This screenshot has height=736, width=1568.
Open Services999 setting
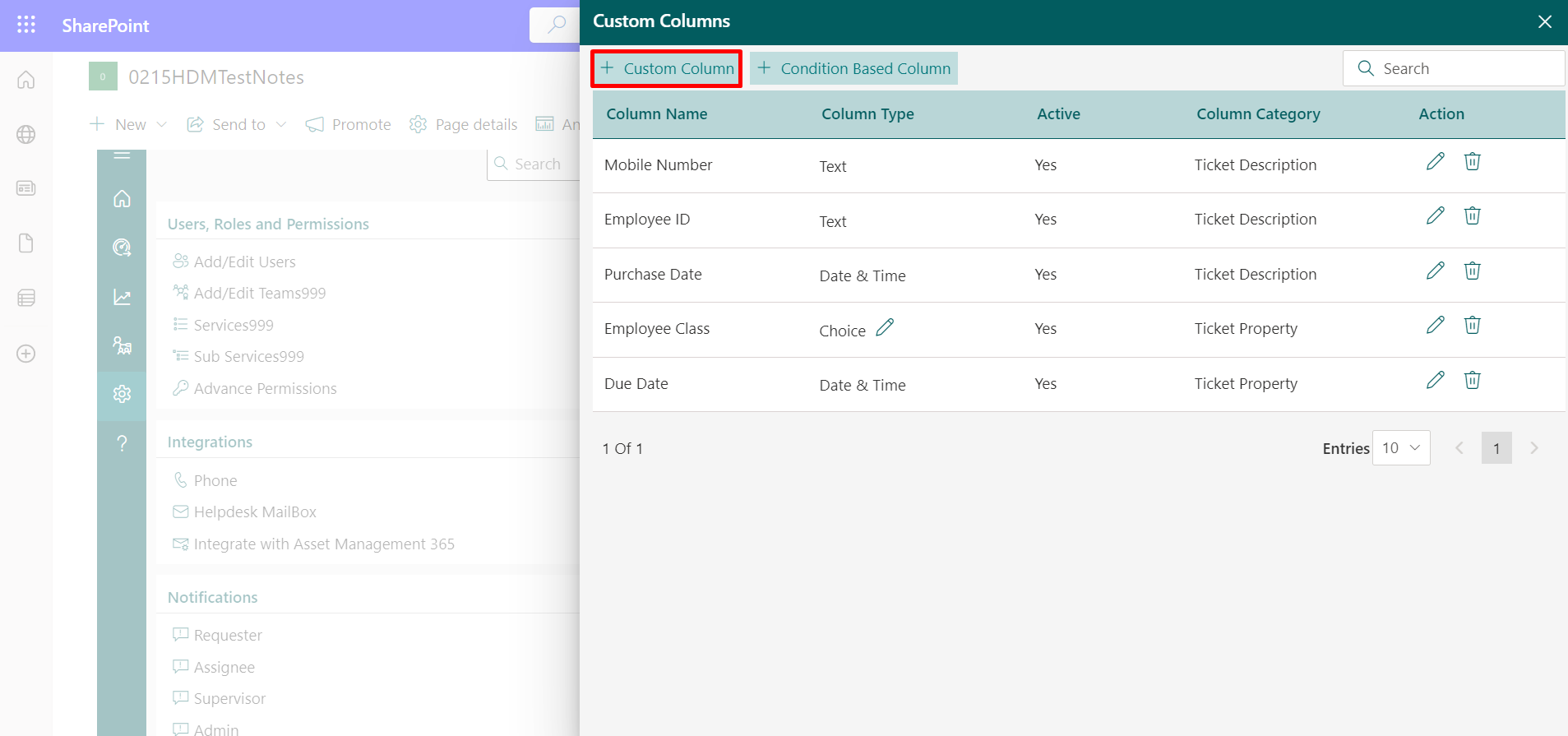pos(223,325)
